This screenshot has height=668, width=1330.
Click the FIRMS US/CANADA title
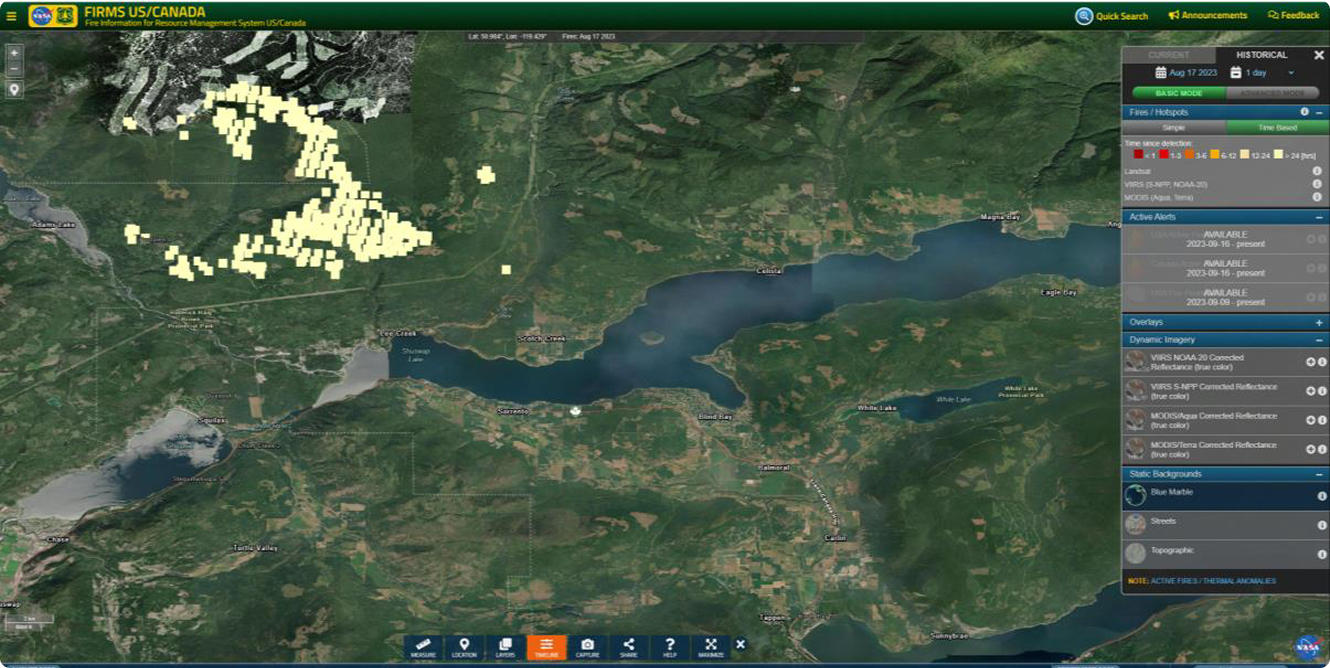tap(145, 12)
